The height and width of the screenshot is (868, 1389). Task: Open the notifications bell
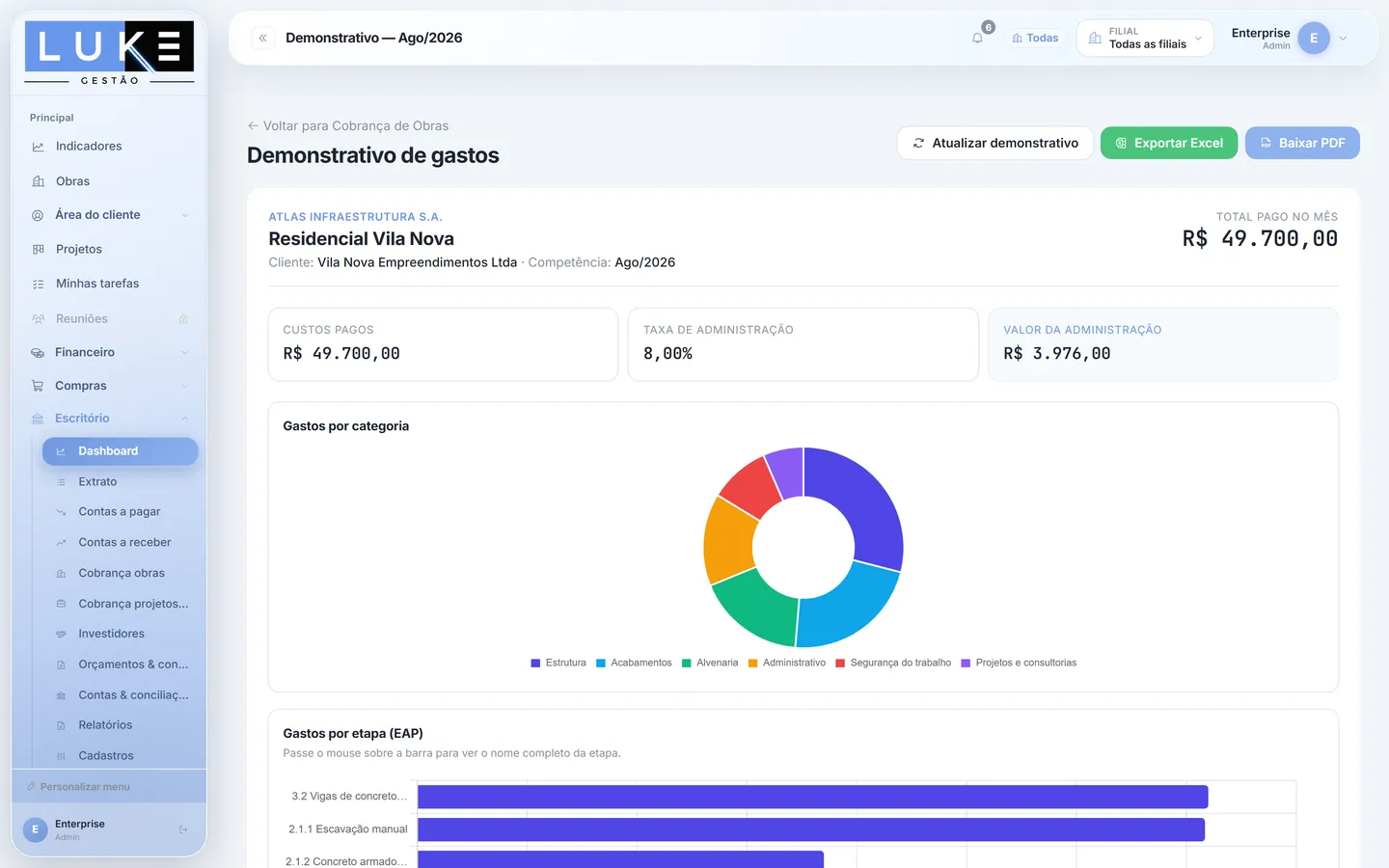977,39
